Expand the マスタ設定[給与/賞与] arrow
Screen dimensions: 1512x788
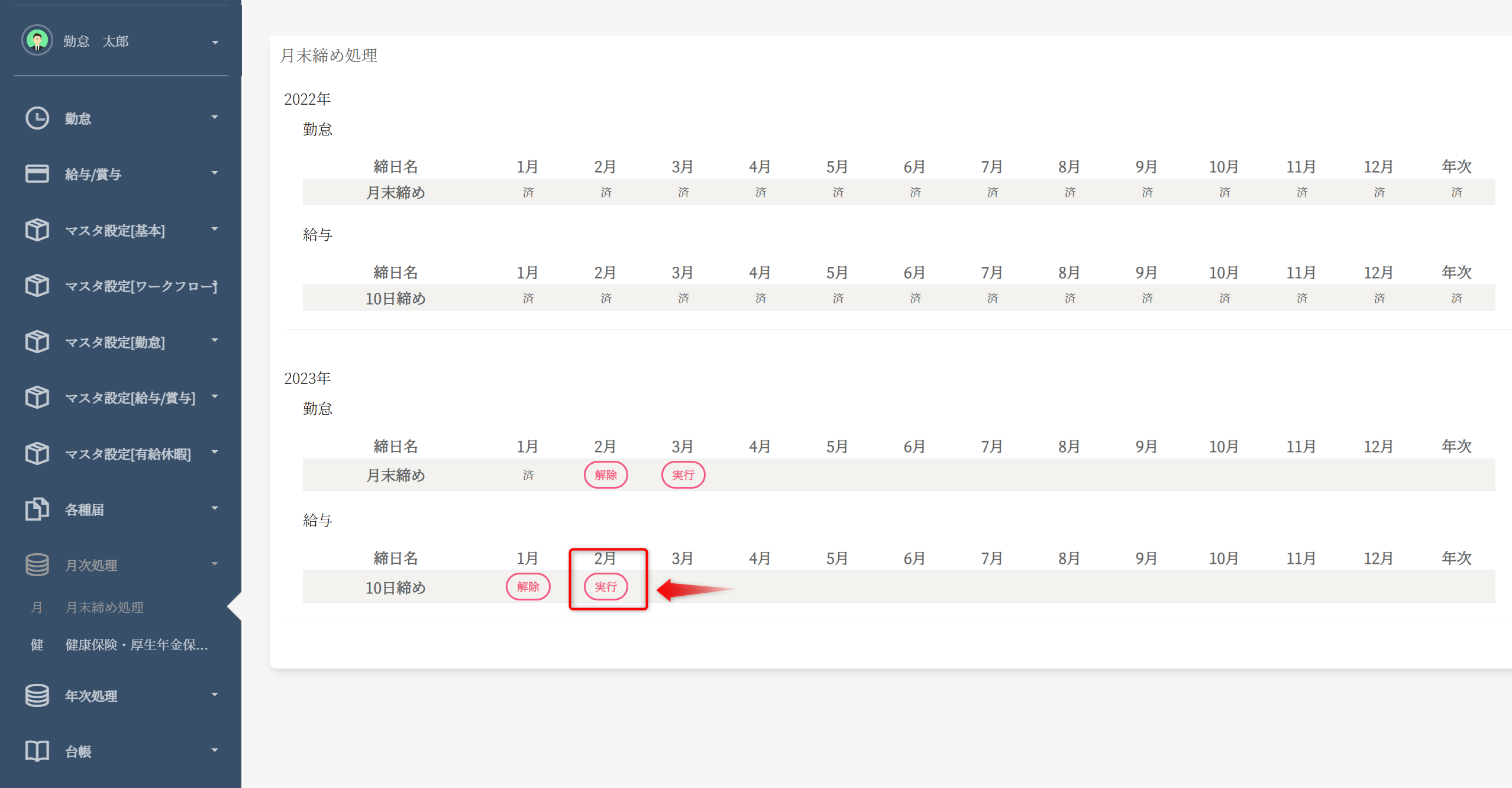click(215, 397)
